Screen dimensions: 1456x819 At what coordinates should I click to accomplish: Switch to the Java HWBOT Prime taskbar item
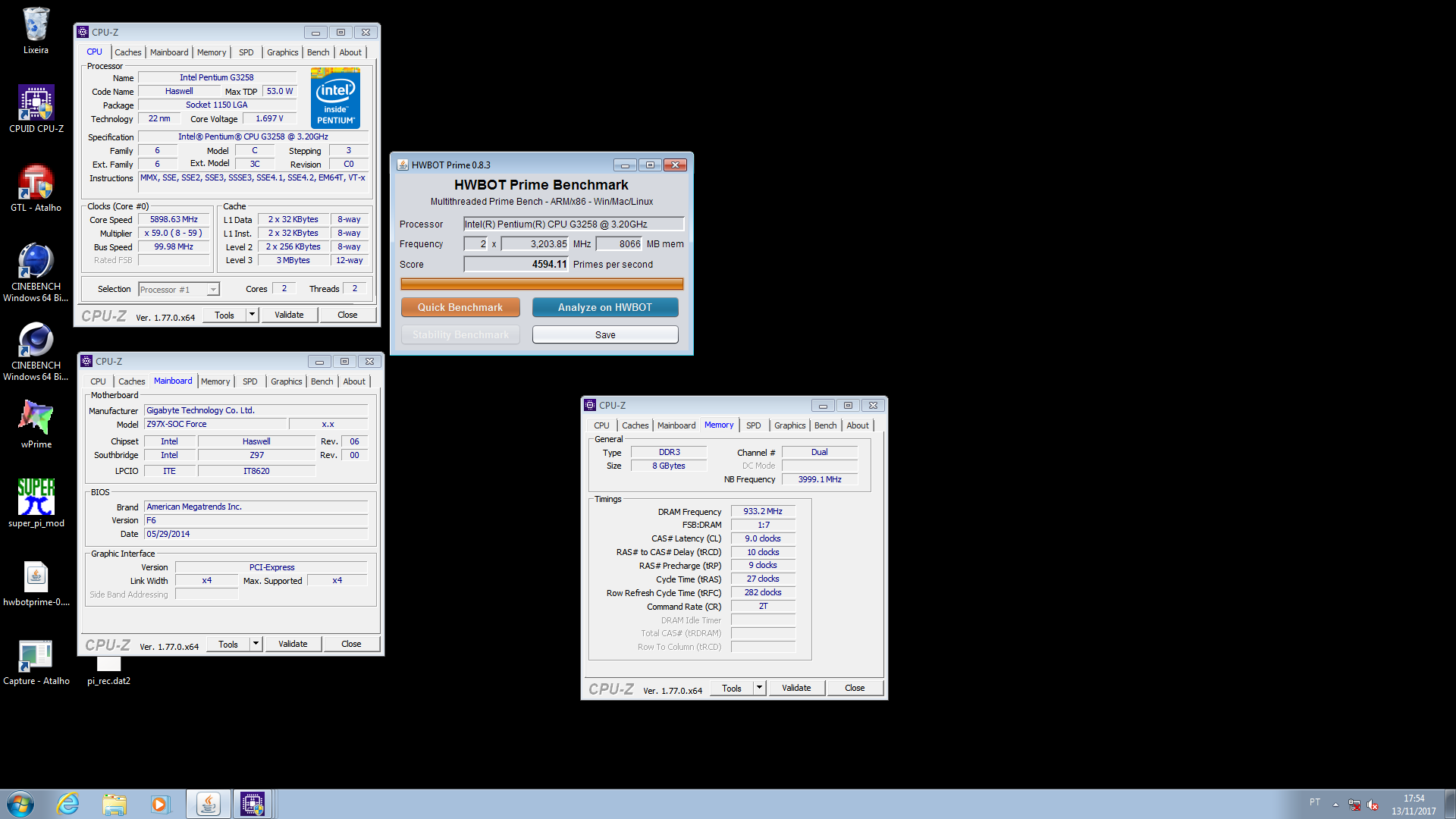209,804
